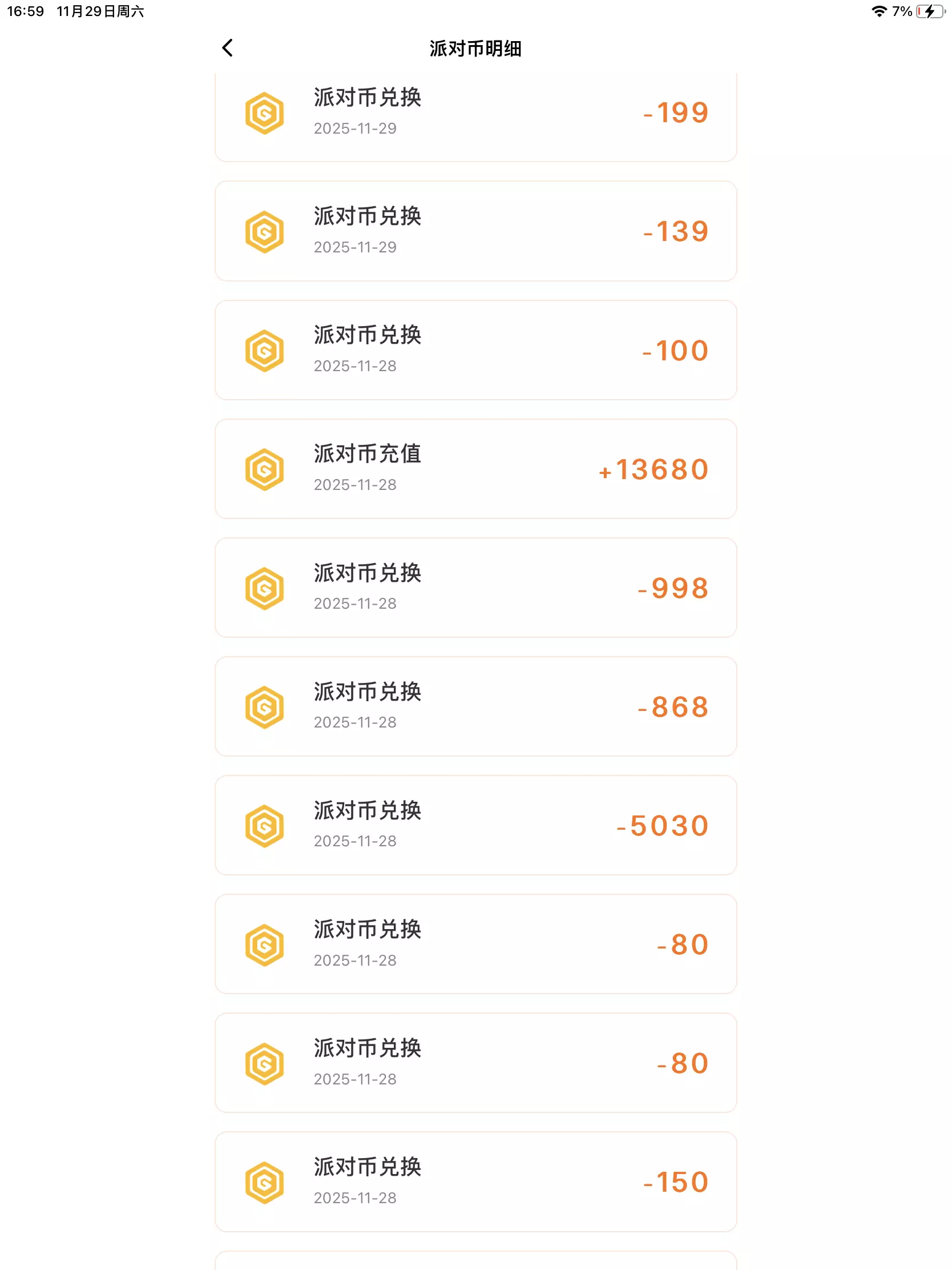Screen dimensions: 952x1270
Task: Click the -998 amount
Action: tap(673, 589)
